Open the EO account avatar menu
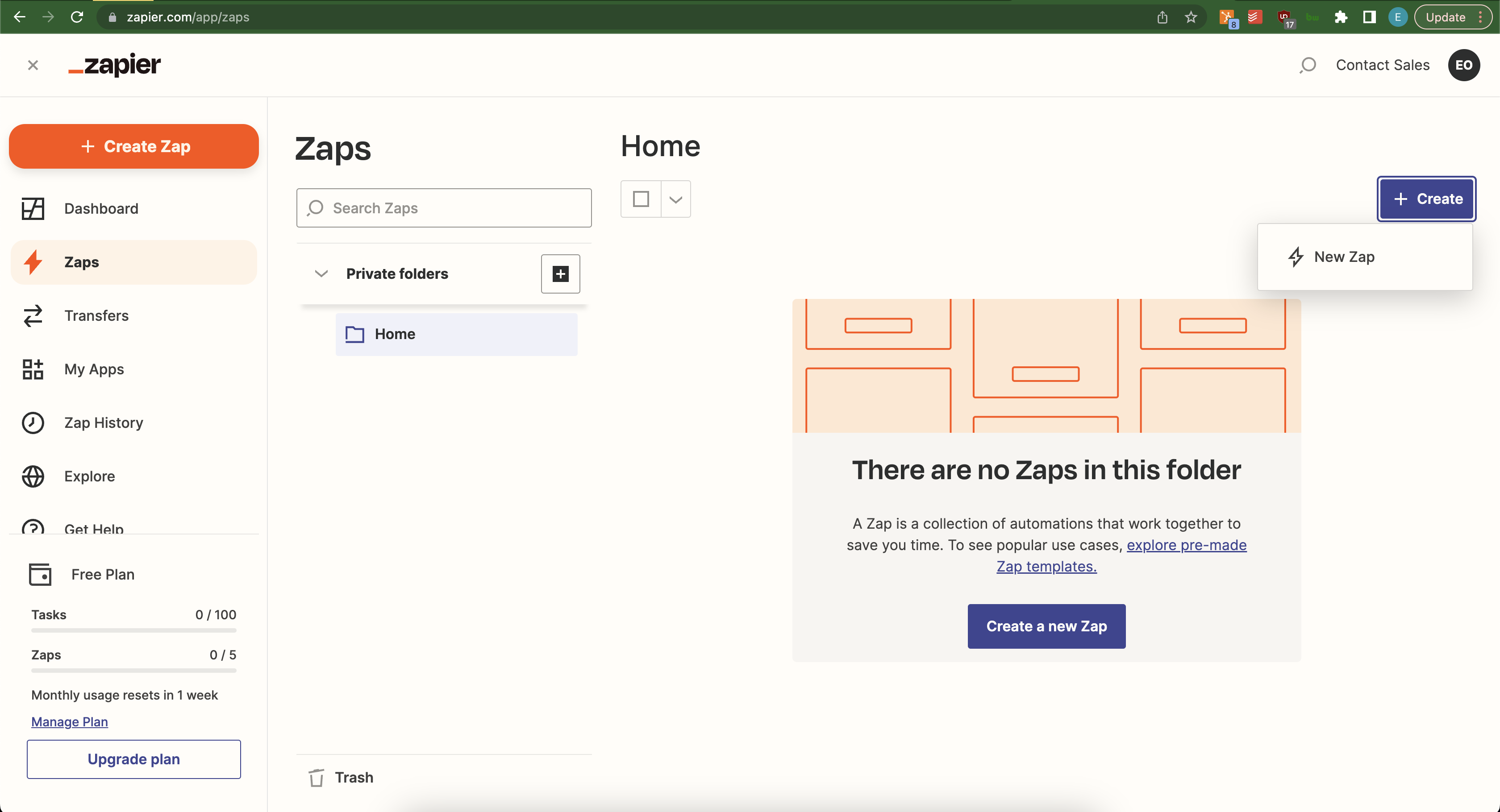 [1464, 65]
